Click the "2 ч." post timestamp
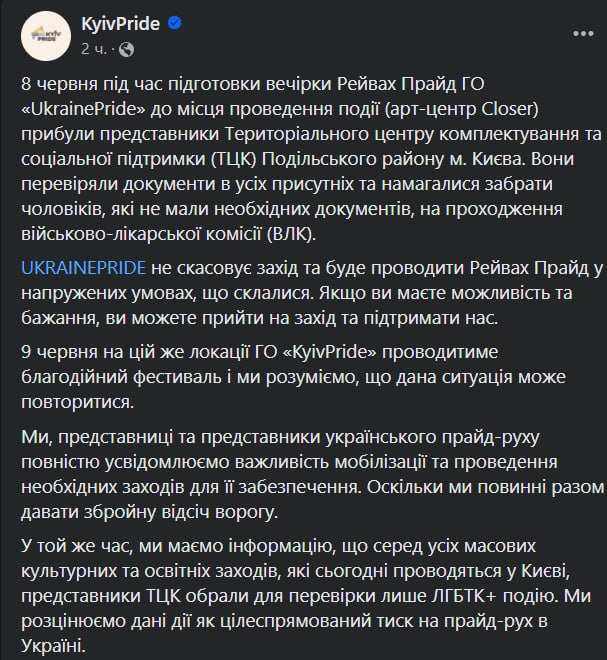Image resolution: width=607 pixels, height=660 pixels. (x=94, y=48)
